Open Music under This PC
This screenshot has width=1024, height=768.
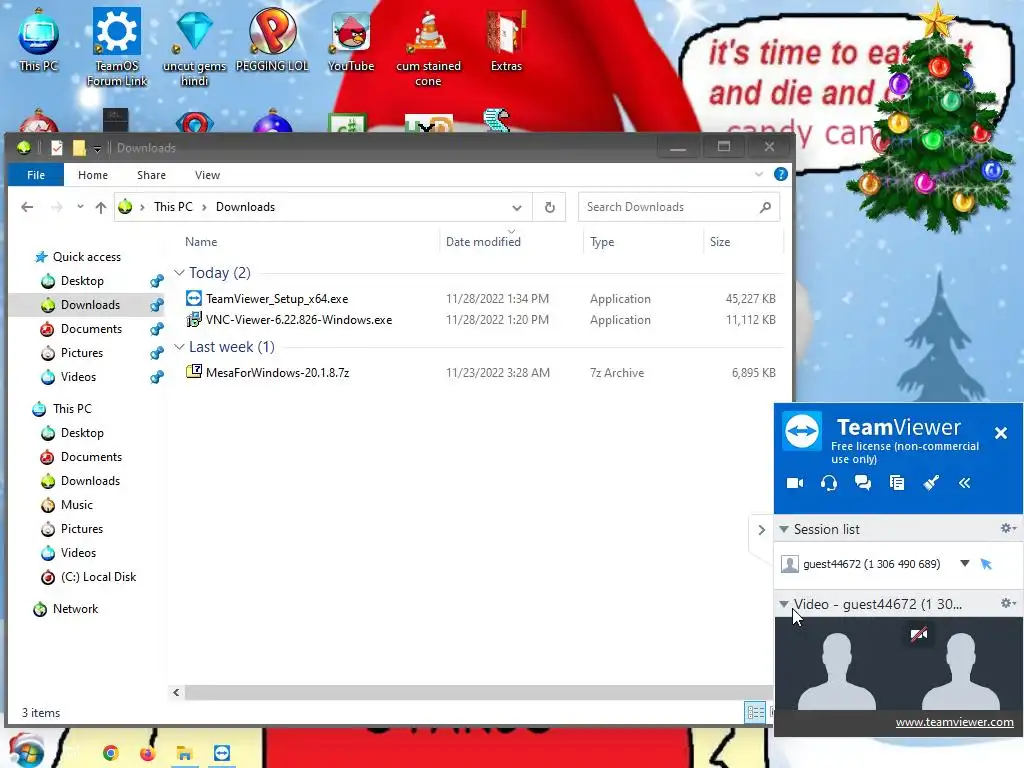[76, 505]
